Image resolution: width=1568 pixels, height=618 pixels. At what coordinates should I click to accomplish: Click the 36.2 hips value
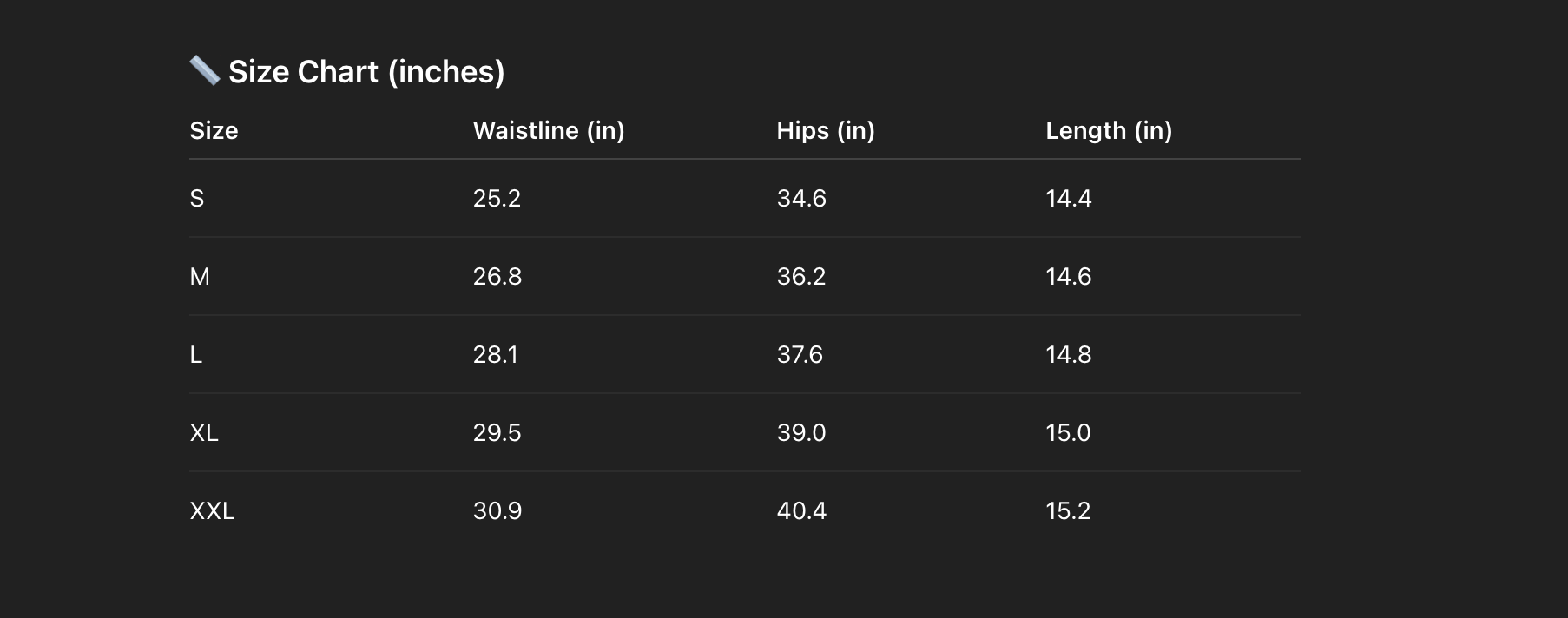(x=800, y=277)
